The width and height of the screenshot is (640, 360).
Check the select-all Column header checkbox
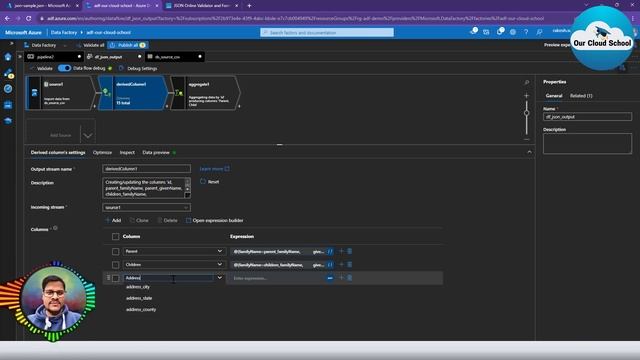point(116,236)
